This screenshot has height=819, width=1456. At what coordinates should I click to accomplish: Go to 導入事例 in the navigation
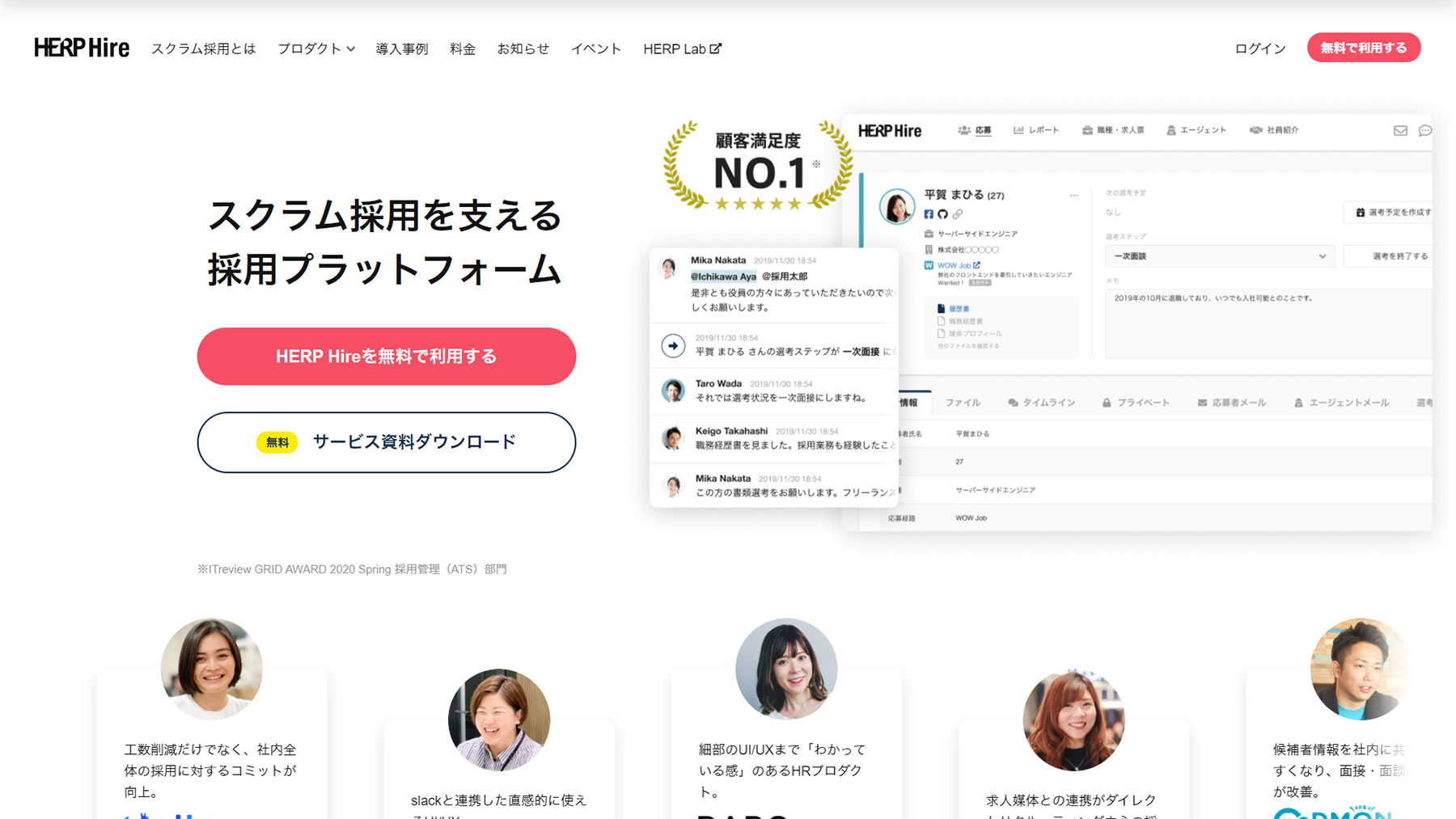pos(402,49)
